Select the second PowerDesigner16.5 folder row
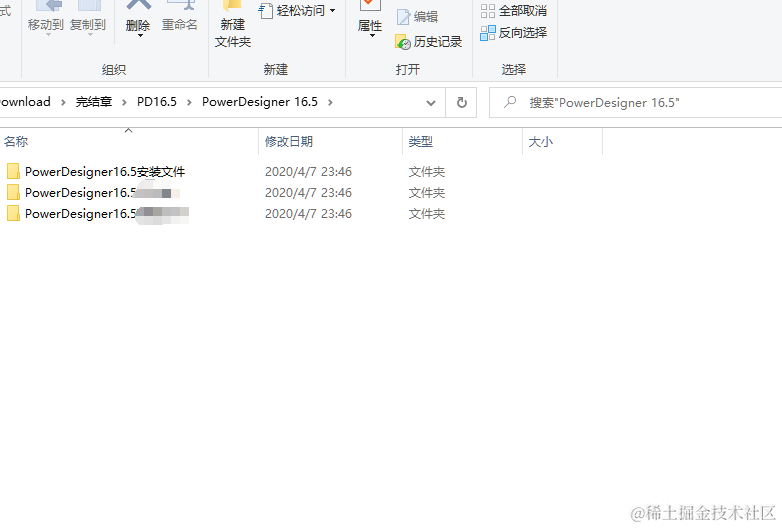 coord(224,192)
